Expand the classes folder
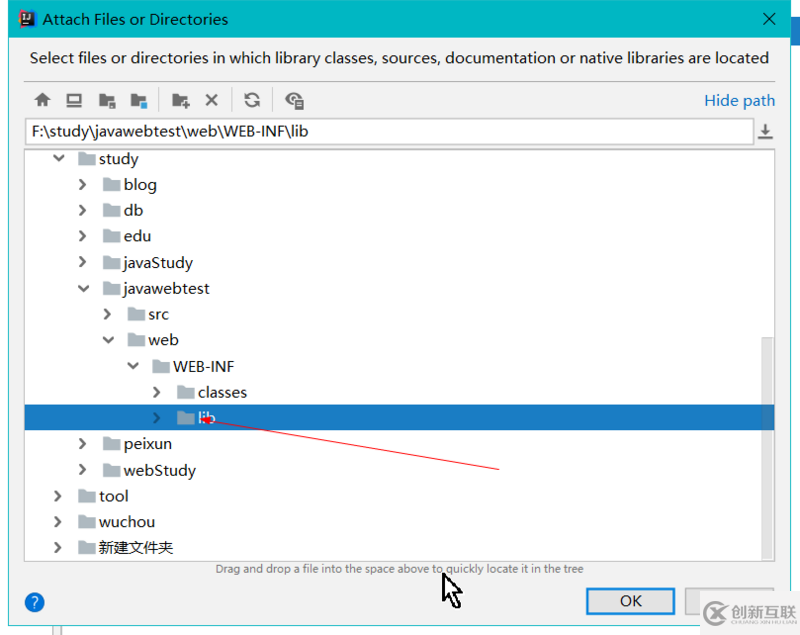Viewport: 800px width, 635px height. 157,392
